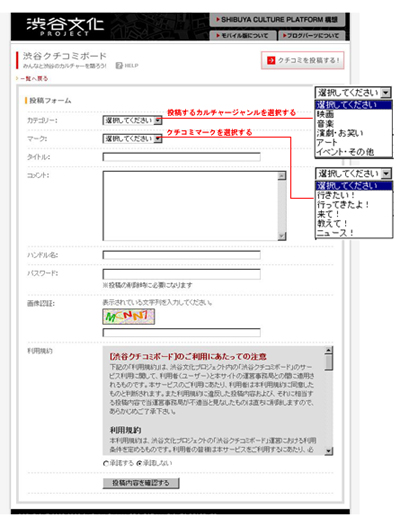Click the コメント scrollbar down arrow
This screenshot has height=526, width=400.
[282, 236]
